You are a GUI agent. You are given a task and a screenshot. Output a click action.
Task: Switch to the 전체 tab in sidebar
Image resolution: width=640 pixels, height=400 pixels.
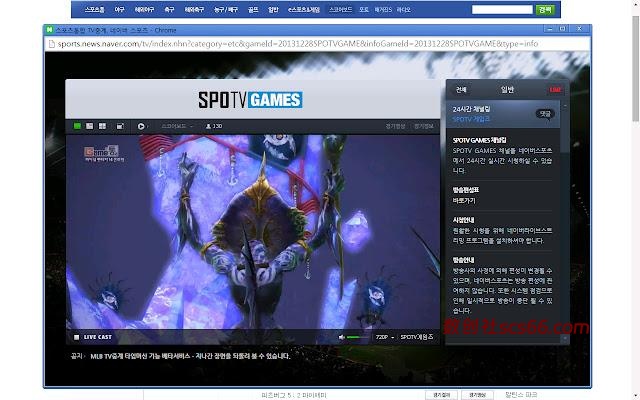(461, 89)
